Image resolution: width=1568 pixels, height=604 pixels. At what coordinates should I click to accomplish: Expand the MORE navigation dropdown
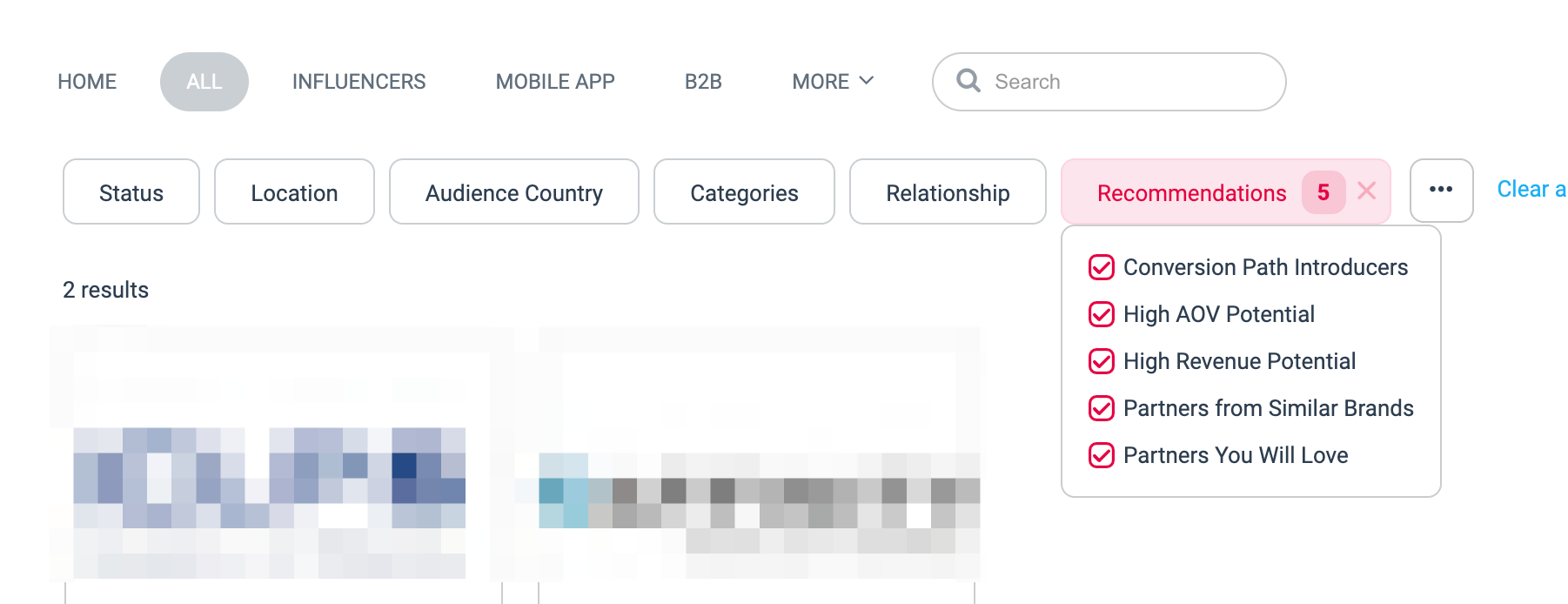tap(832, 82)
